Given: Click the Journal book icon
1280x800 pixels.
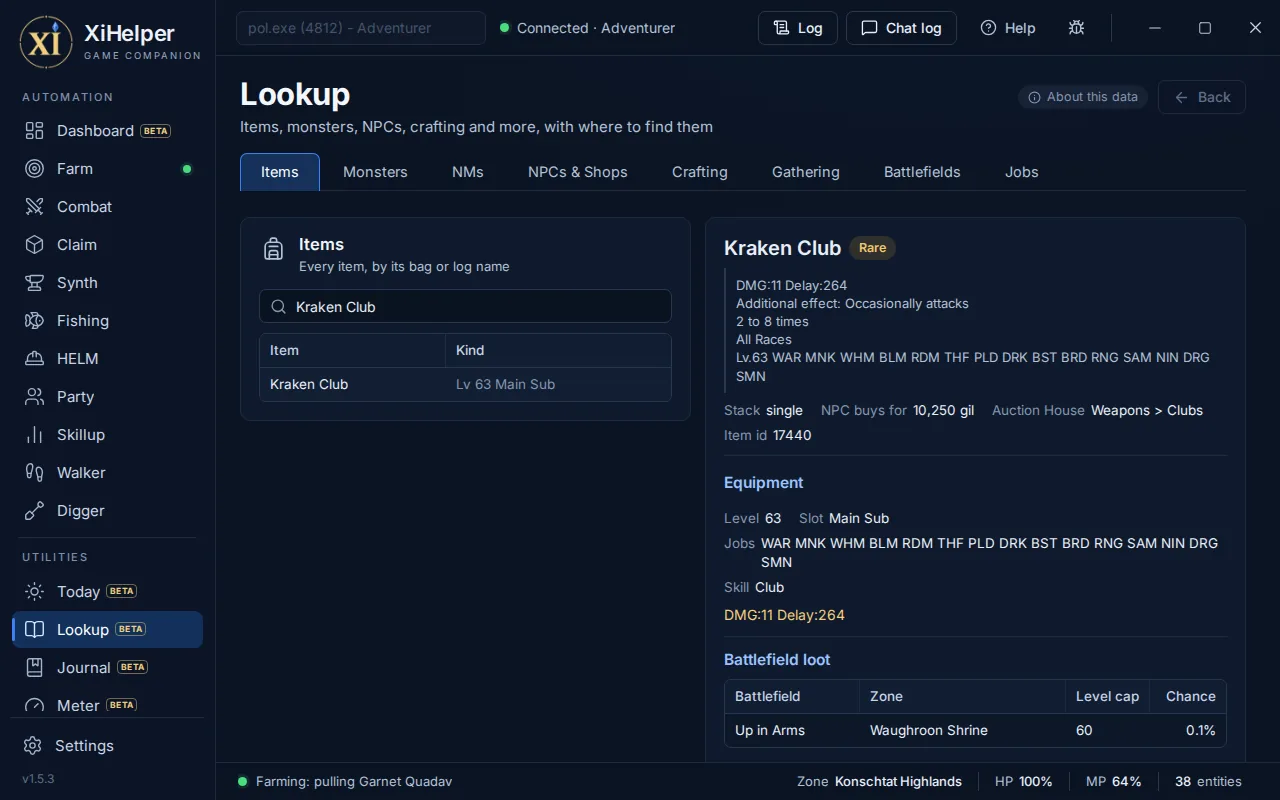Looking at the screenshot, I should pos(35,668).
